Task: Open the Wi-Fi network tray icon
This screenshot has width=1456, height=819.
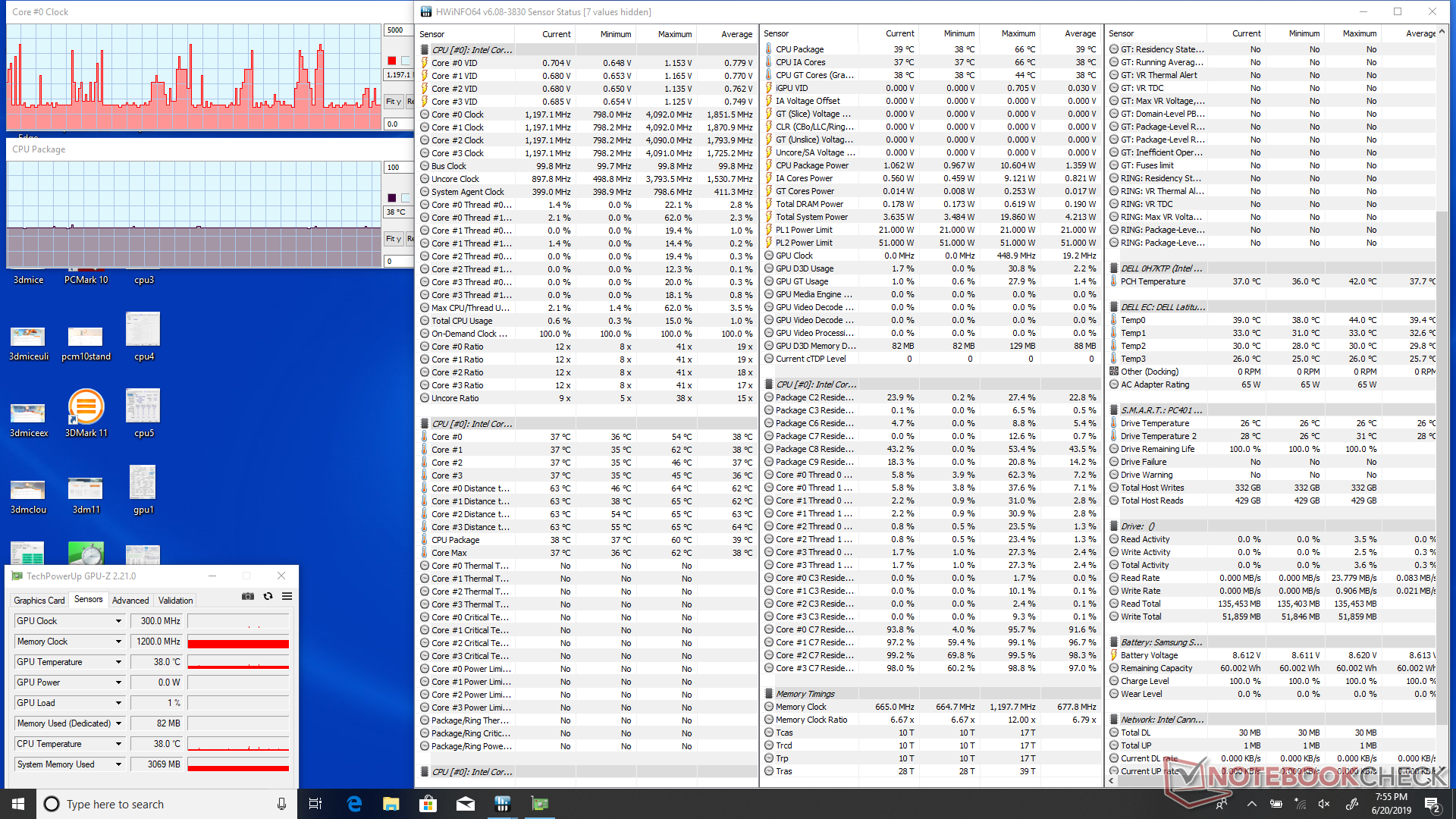Action: coord(1300,804)
